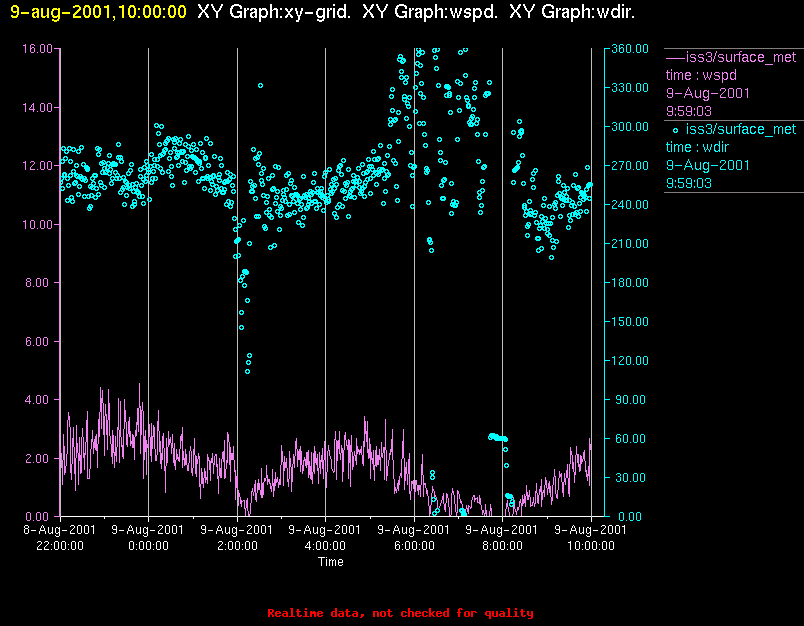Click right axis label 300.00
The width and height of the screenshot is (804, 626).
630,127
